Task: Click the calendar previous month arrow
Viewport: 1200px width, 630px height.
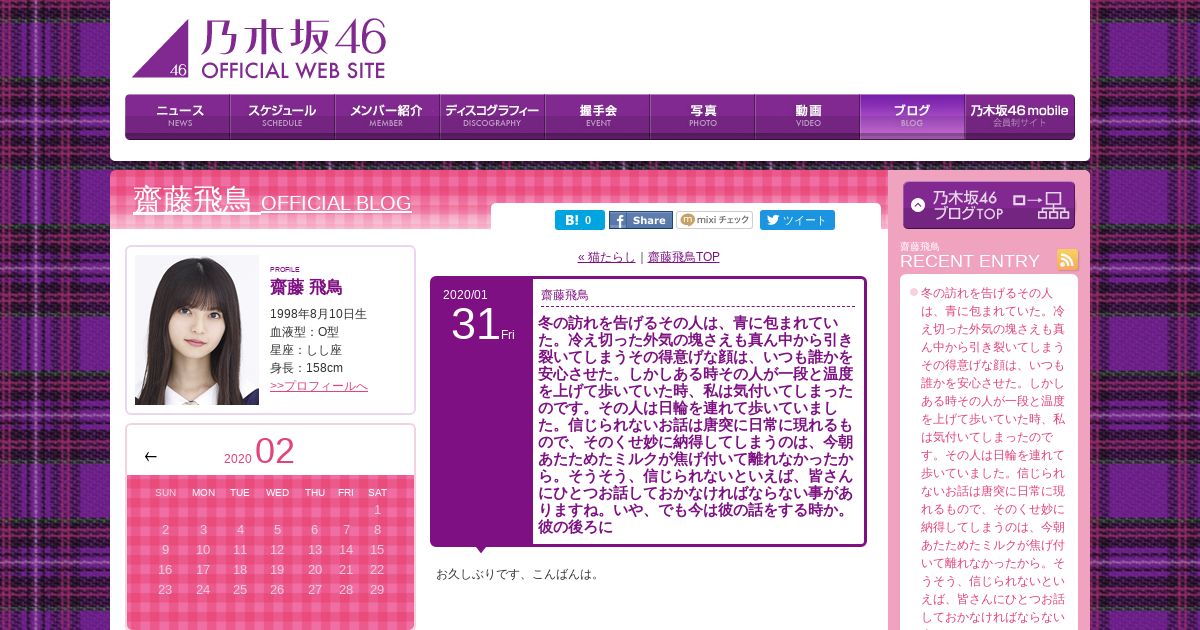Action: pos(151,456)
